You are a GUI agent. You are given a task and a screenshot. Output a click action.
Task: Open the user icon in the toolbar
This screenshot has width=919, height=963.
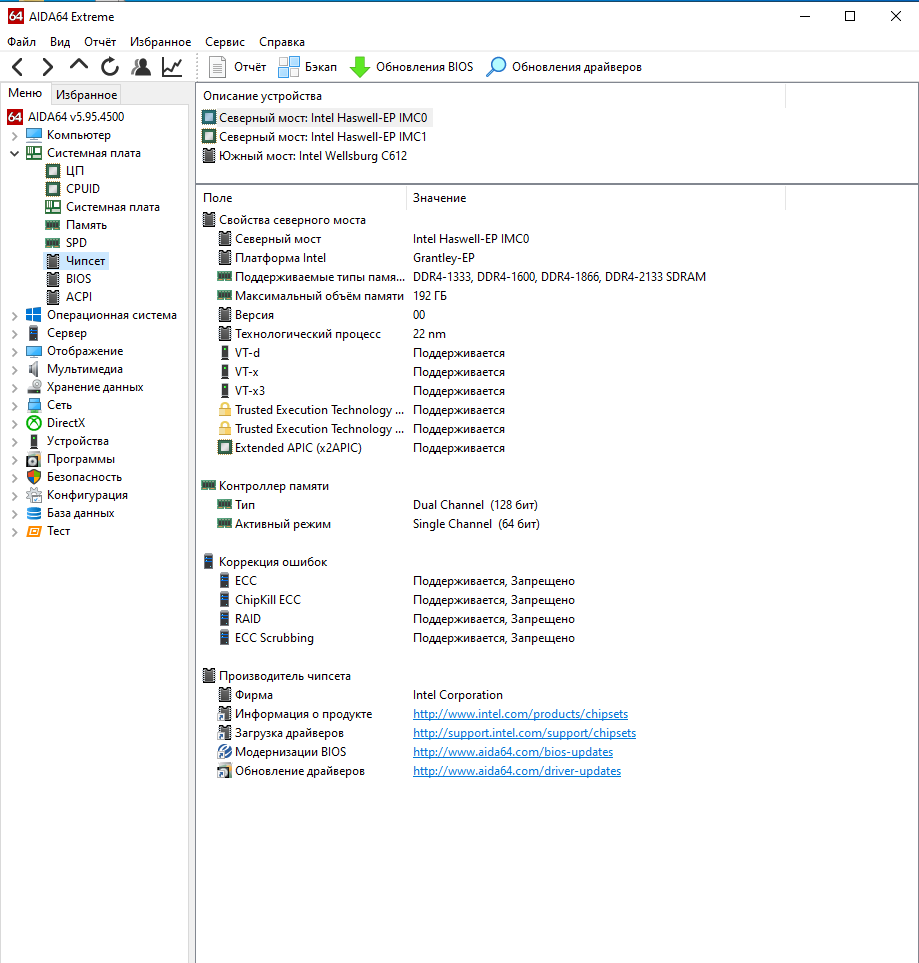[x=141, y=66]
